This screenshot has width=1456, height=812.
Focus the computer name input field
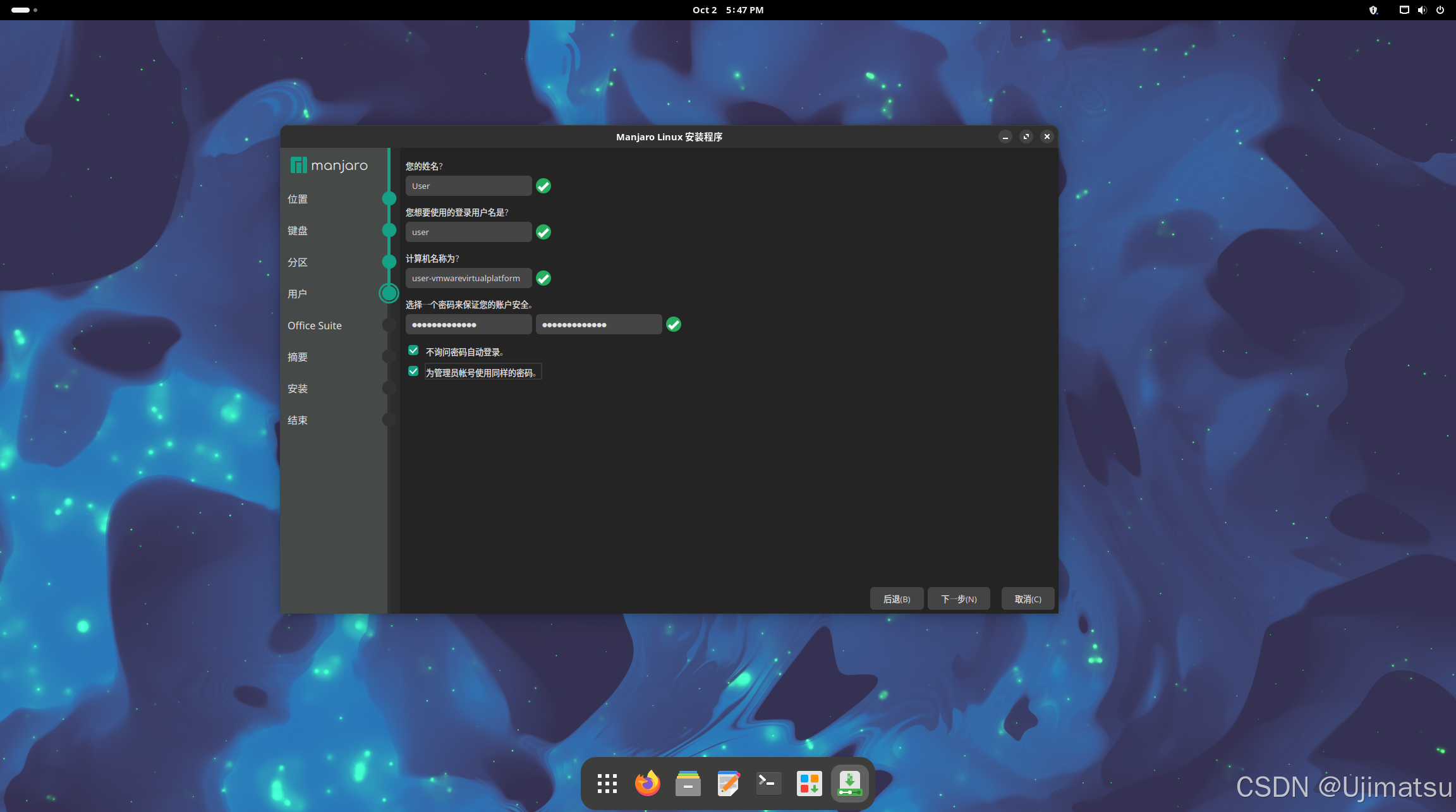468,278
